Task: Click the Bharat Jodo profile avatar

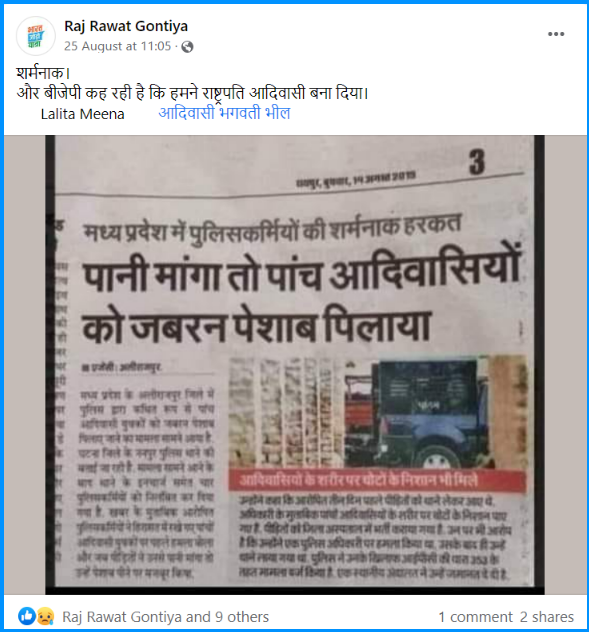Action: pos(35,36)
